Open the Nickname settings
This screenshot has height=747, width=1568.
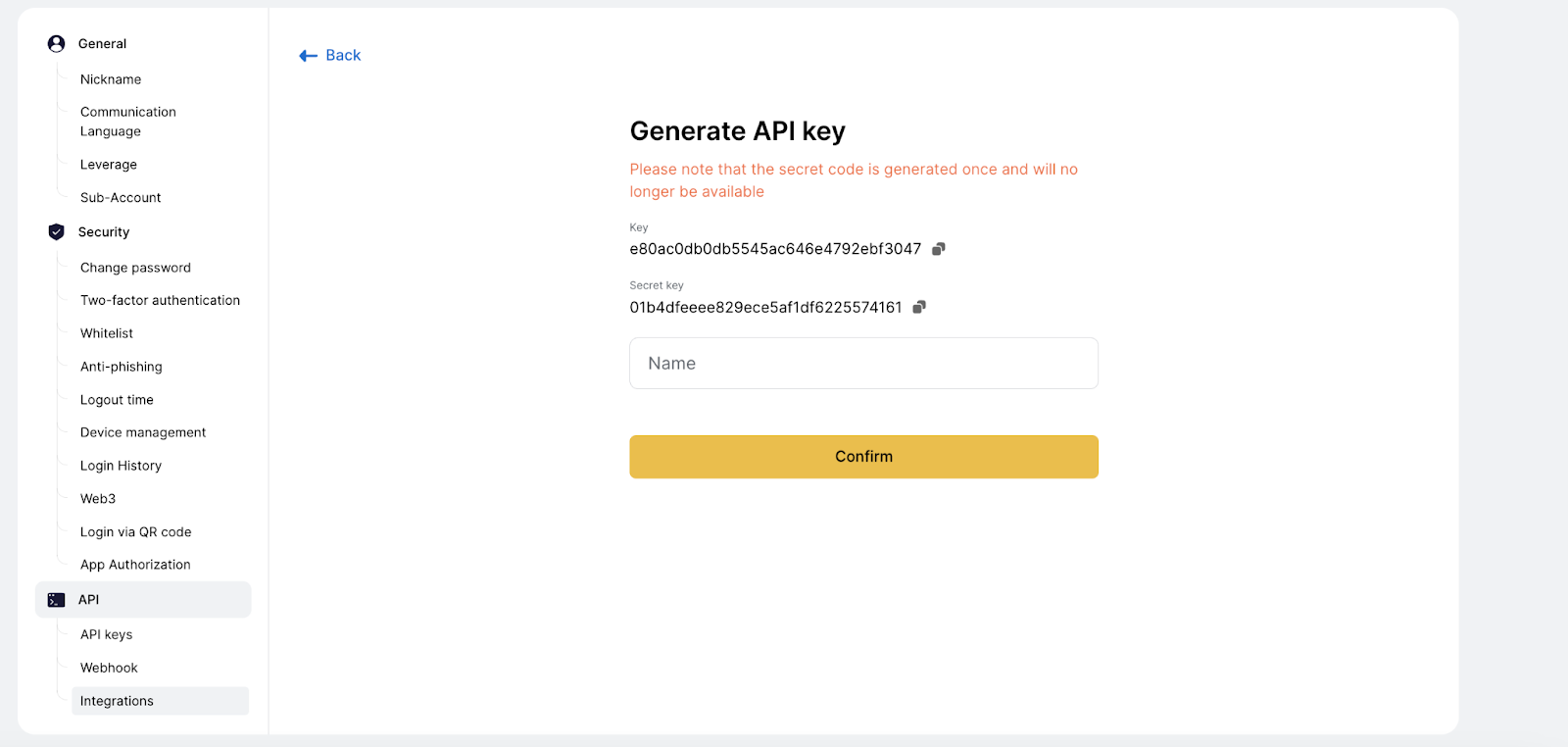(111, 79)
